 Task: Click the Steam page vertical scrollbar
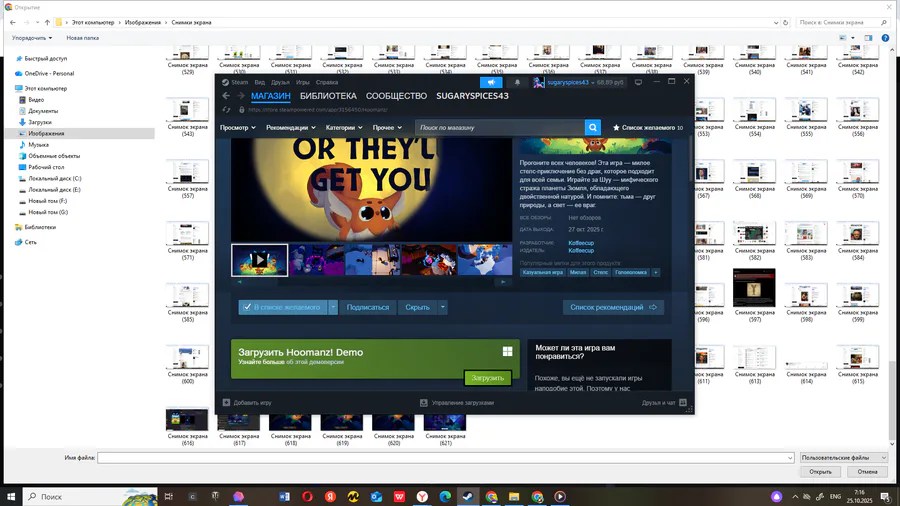point(691,159)
